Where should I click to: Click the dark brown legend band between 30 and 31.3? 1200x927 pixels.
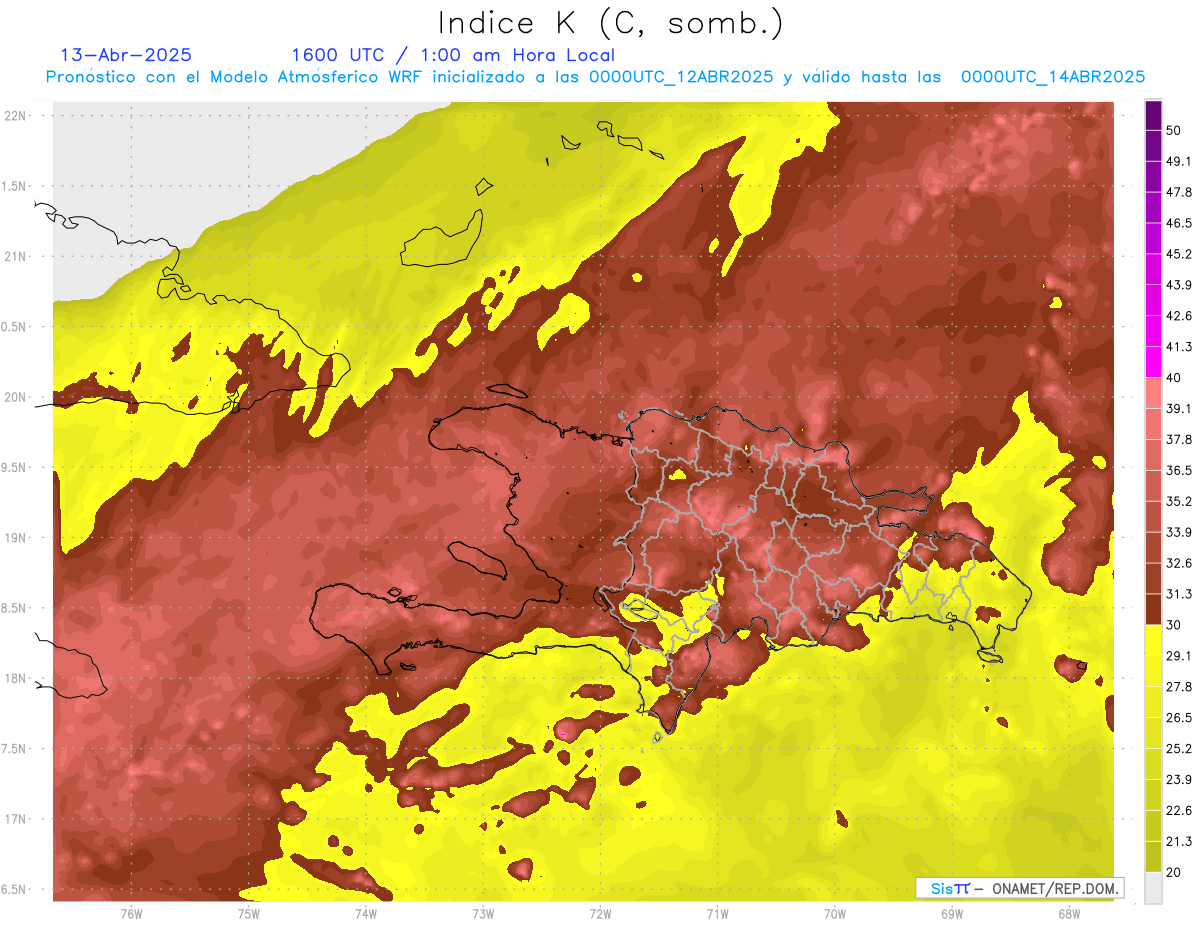tap(1153, 609)
